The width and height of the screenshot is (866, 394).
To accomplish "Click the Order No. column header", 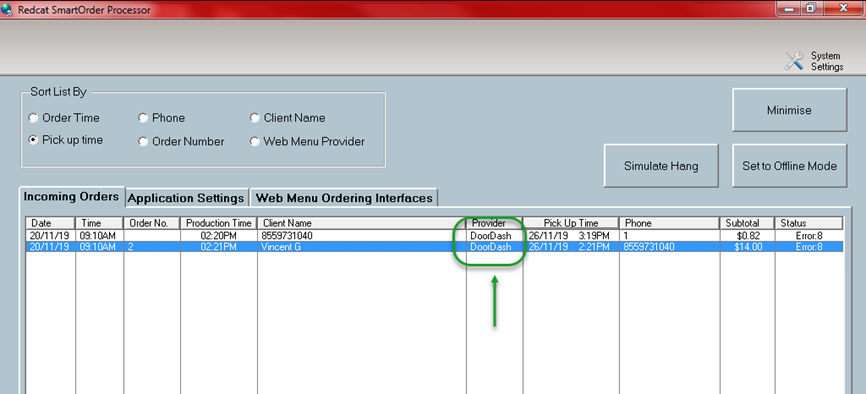I will click(152, 223).
